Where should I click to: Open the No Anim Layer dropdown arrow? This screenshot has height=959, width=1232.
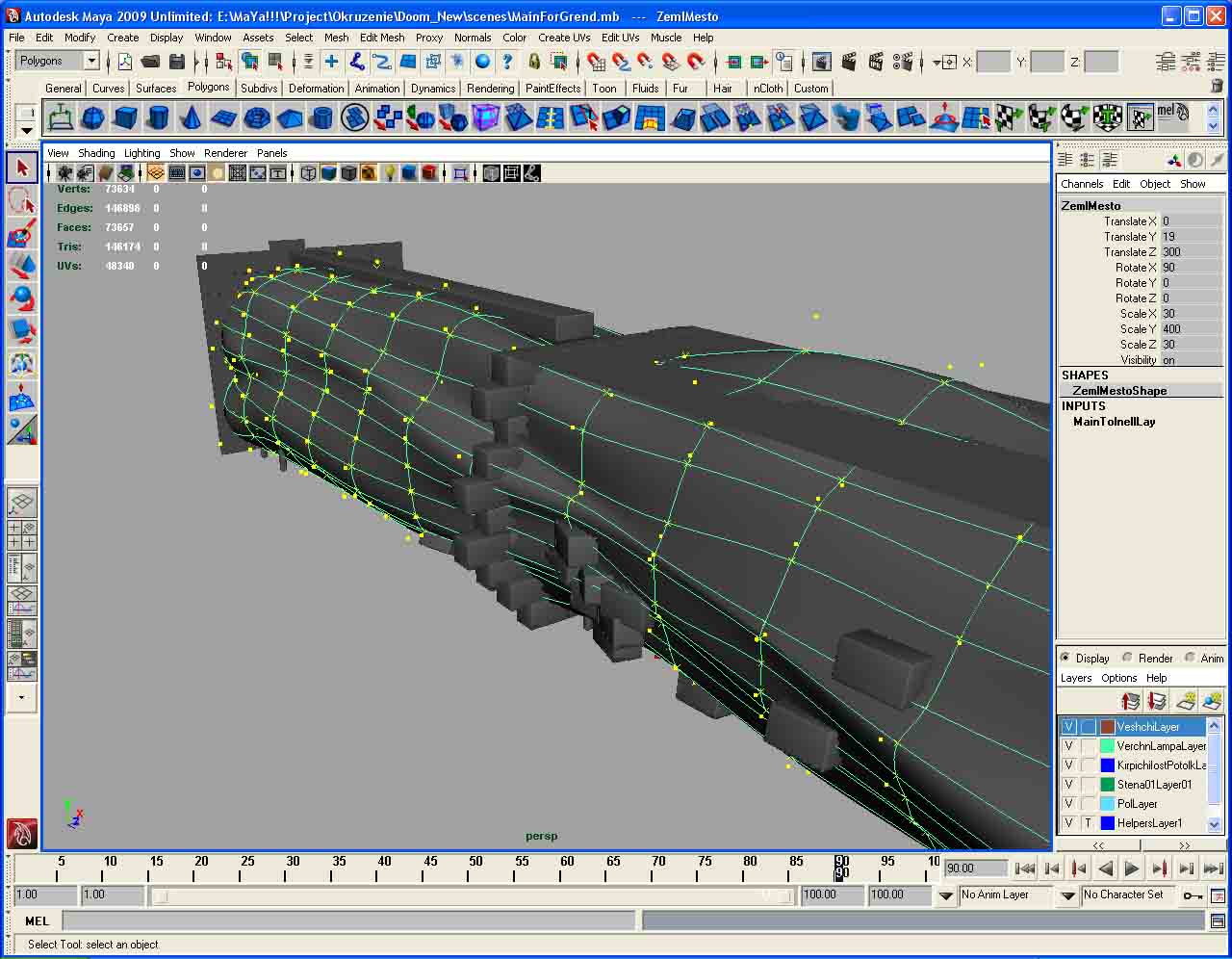point(945,895)
